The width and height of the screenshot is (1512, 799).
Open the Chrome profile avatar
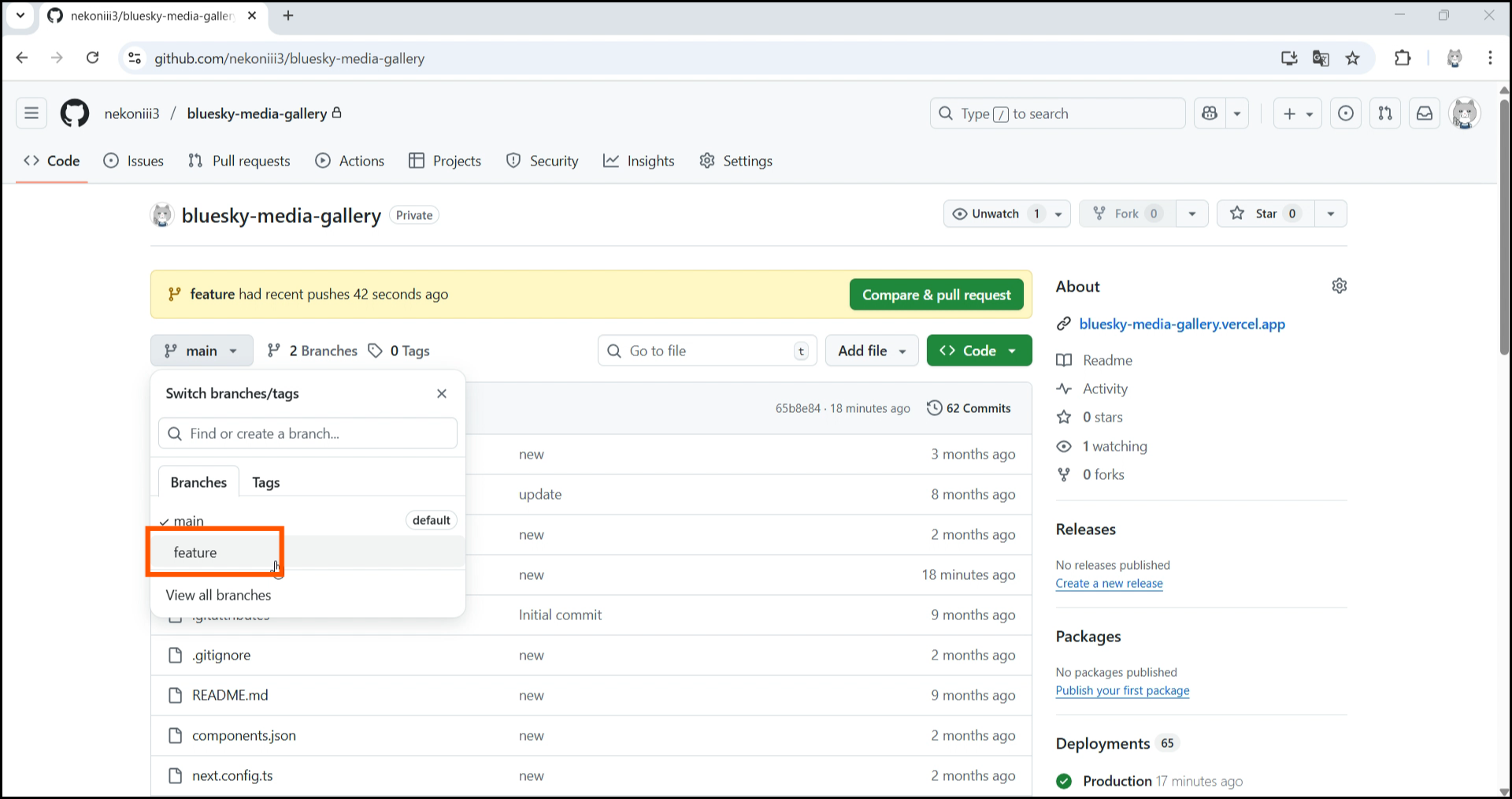[1455, 58]
